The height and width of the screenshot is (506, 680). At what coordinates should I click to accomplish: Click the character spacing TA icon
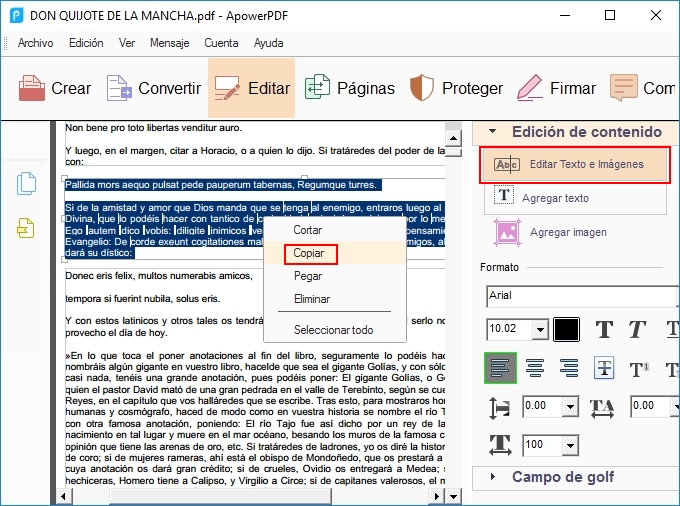tap(602, 408)
